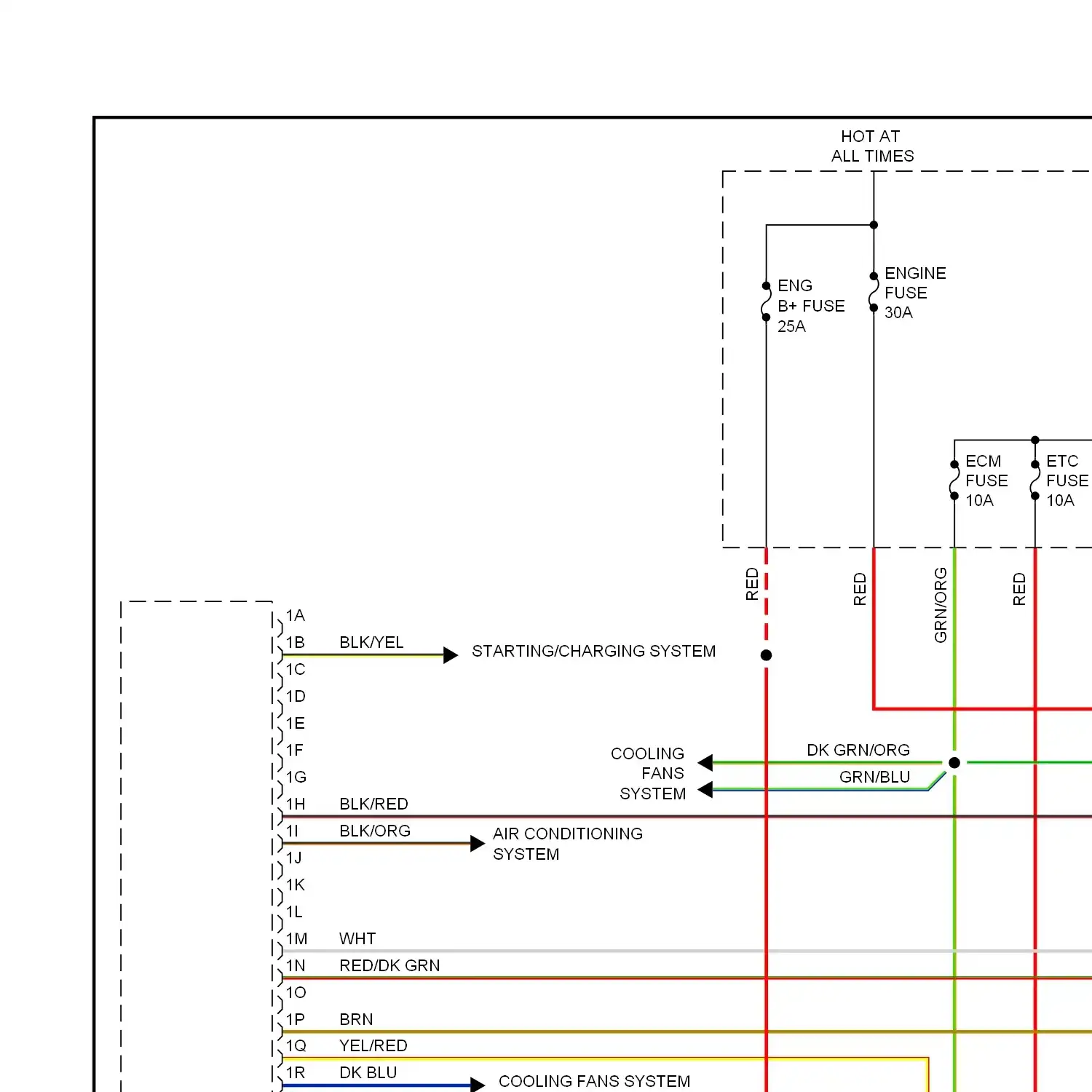Select connector pin 1R
Viewport: 1092px width, 1092px height.
pyautogui.click(x=296, y=1073)
